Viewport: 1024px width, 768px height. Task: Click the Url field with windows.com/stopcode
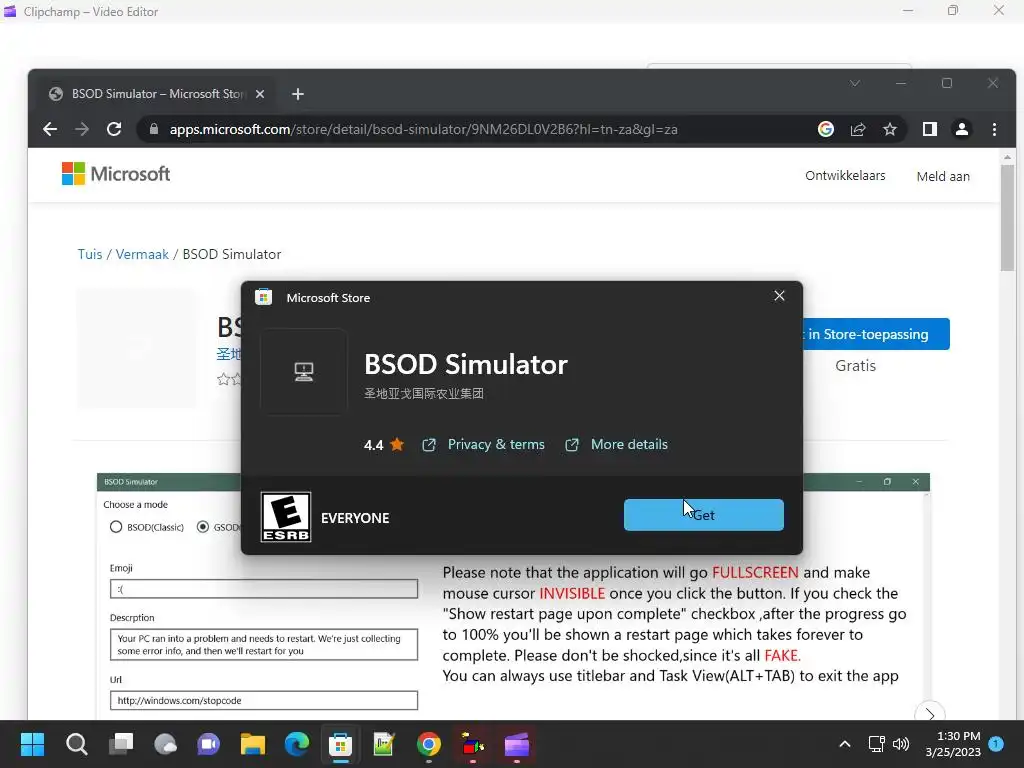click(x=264, y=700)
